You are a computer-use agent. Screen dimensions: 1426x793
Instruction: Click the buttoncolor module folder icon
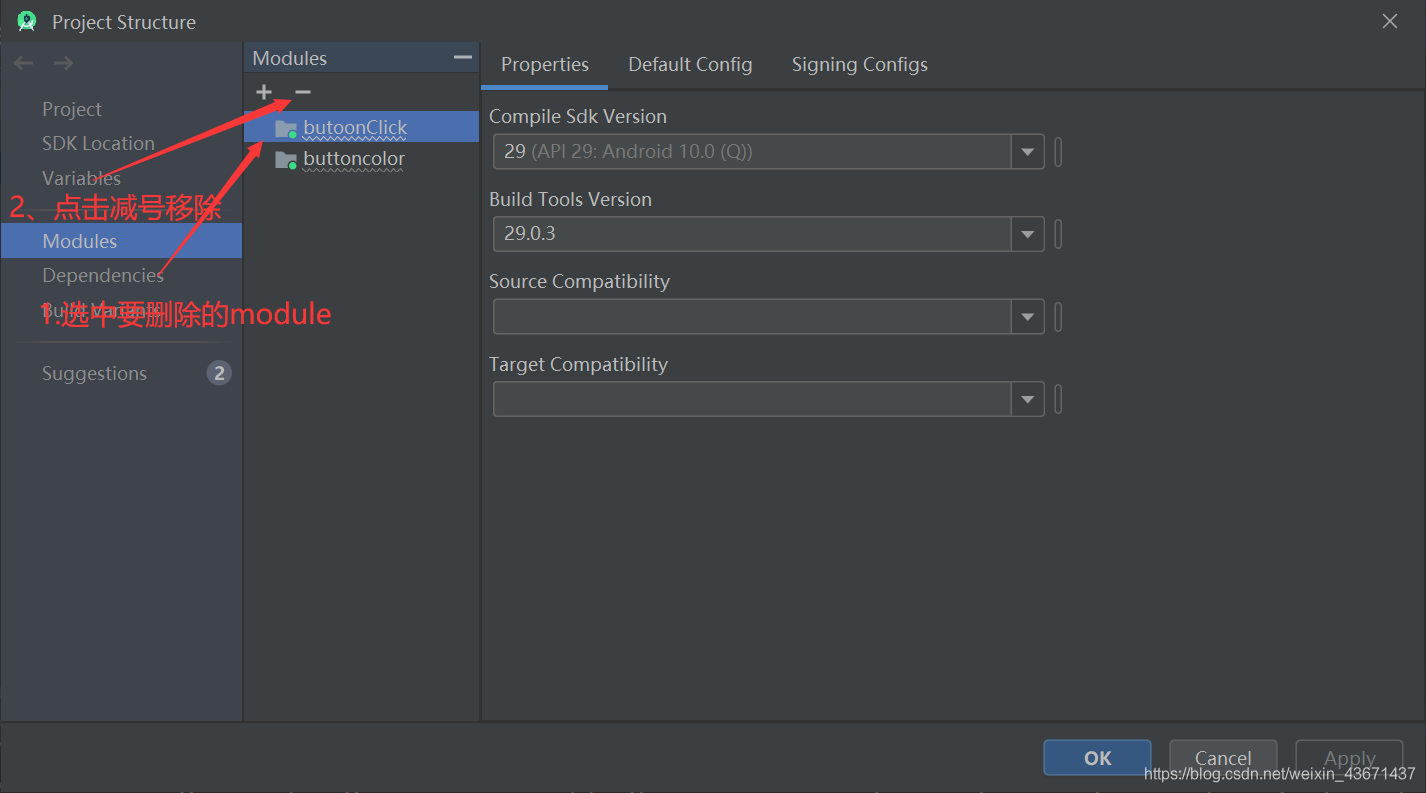(286, 159)
